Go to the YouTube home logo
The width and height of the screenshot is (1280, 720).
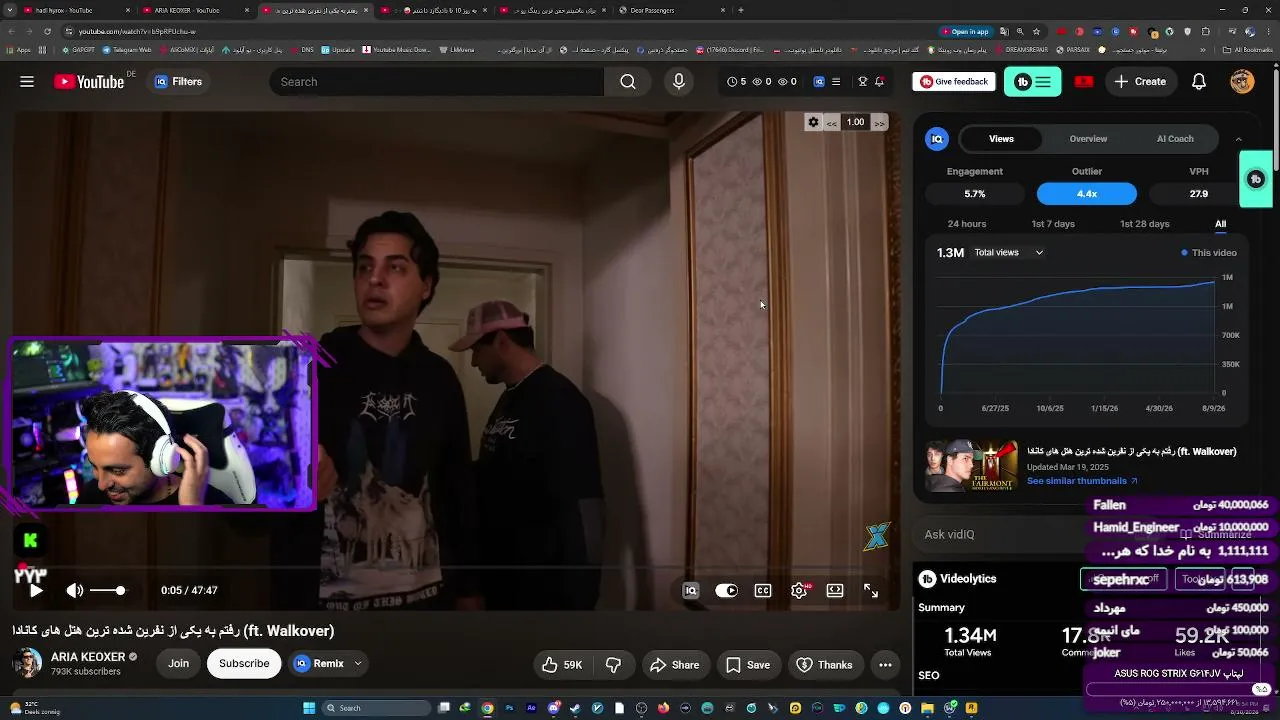tap(90, 82)
